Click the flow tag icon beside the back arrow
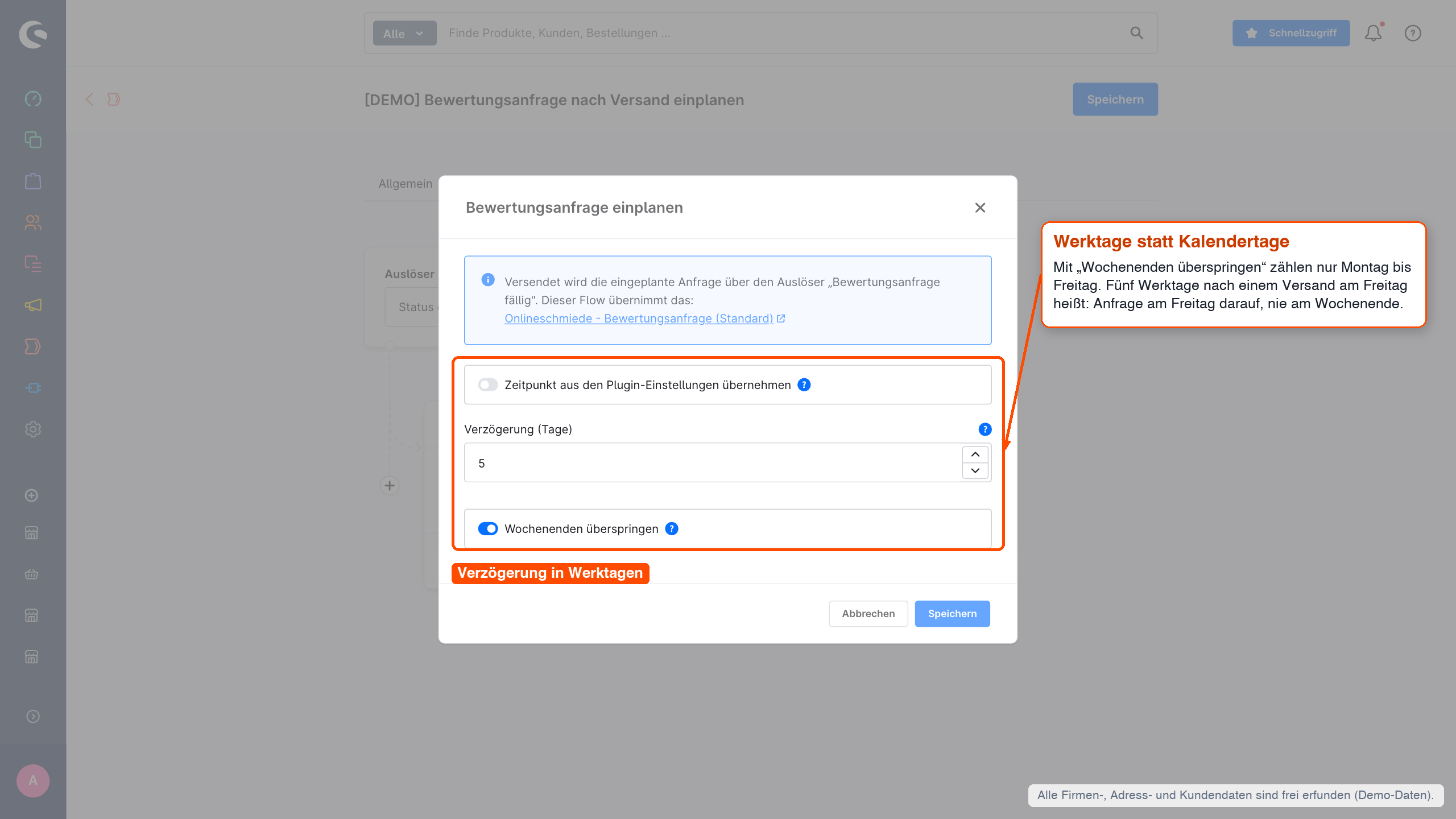 coord(114,100)
